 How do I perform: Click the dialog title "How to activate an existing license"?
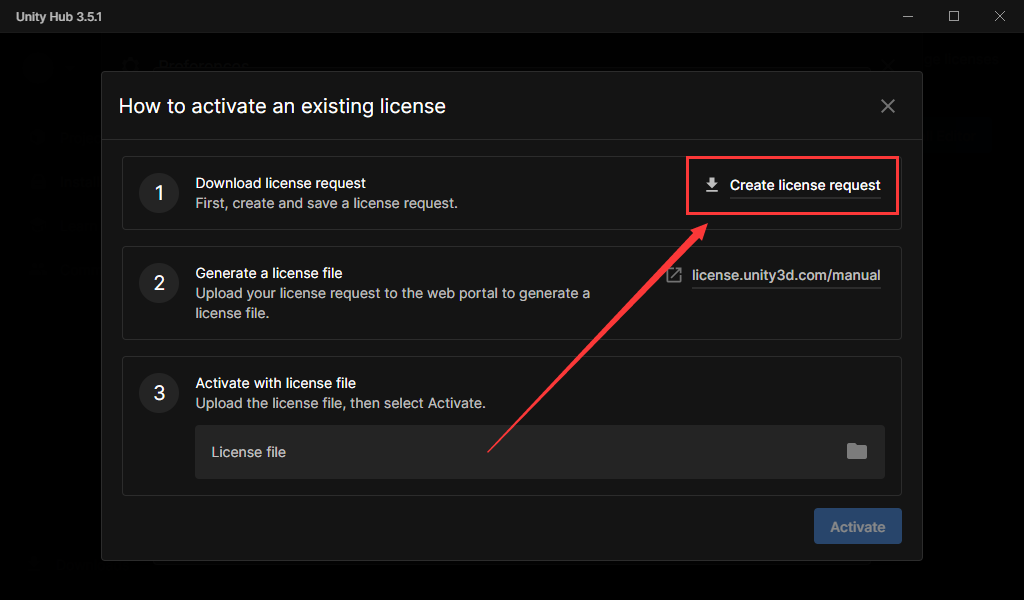(282, 106)
